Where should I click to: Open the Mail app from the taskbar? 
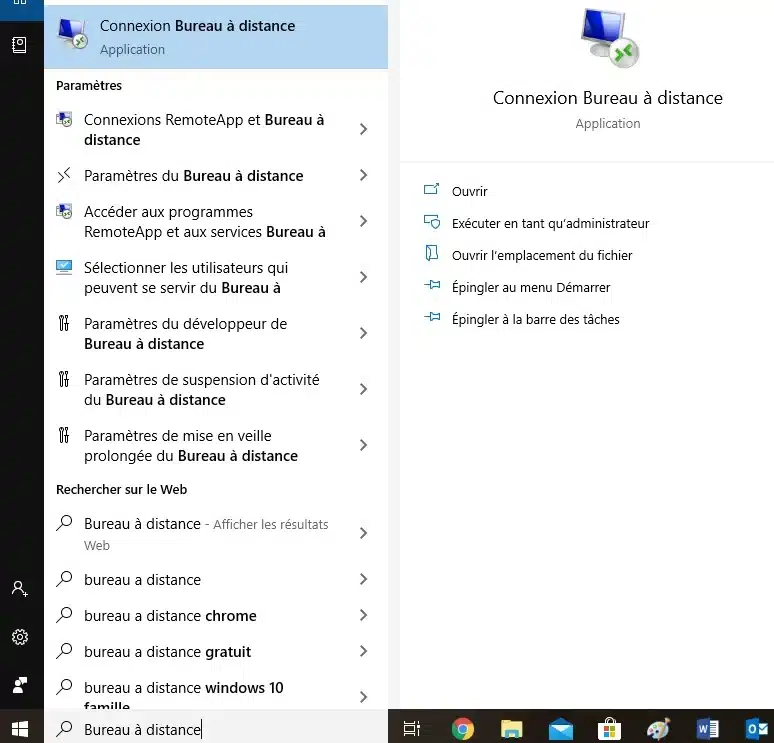[x=561, y=730]
